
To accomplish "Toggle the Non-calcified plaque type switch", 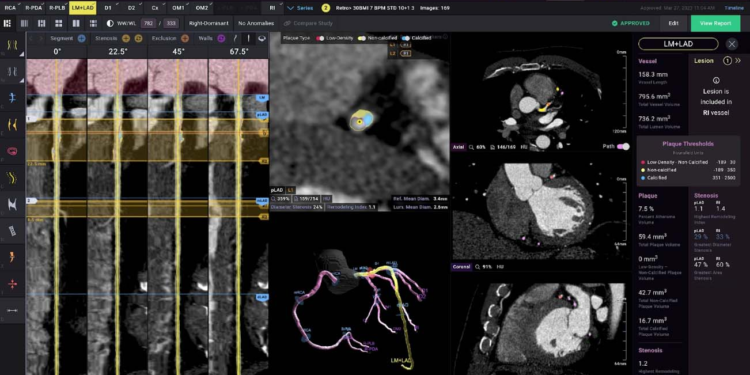I will [362, 38].
